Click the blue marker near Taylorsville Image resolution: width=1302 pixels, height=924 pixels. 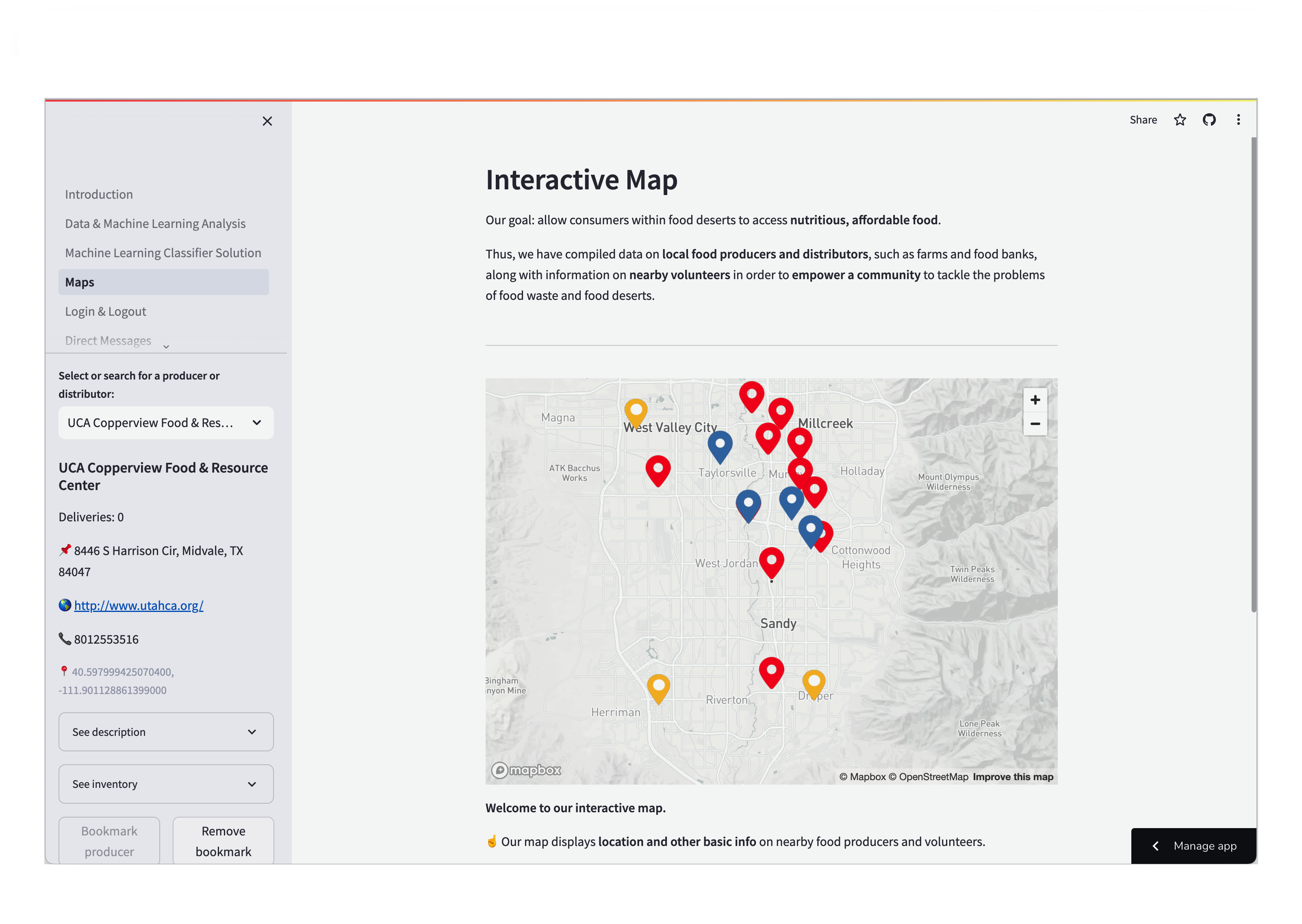point(720,445)
